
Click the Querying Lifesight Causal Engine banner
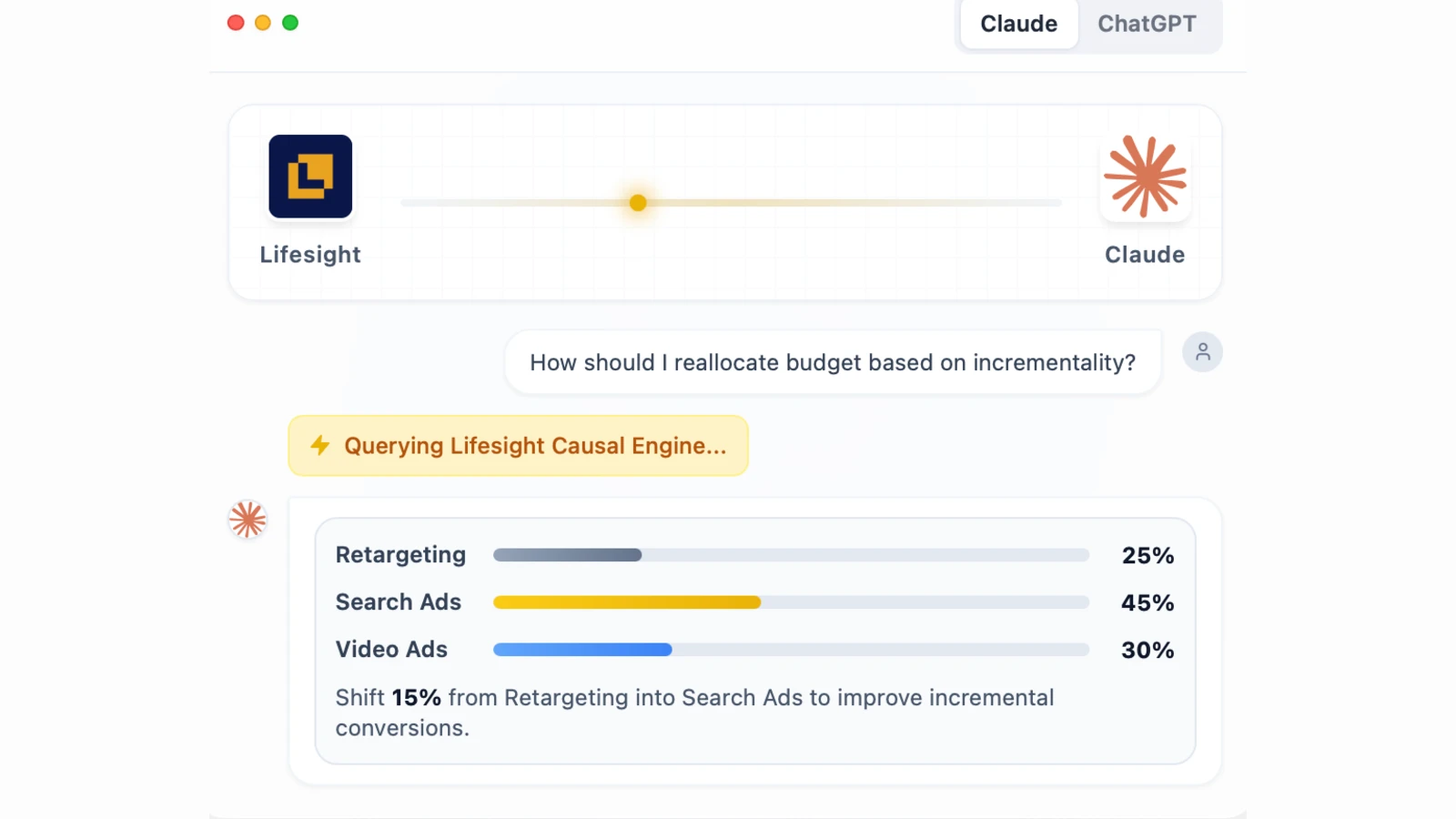pyautogui.click(x=518, y=446)
